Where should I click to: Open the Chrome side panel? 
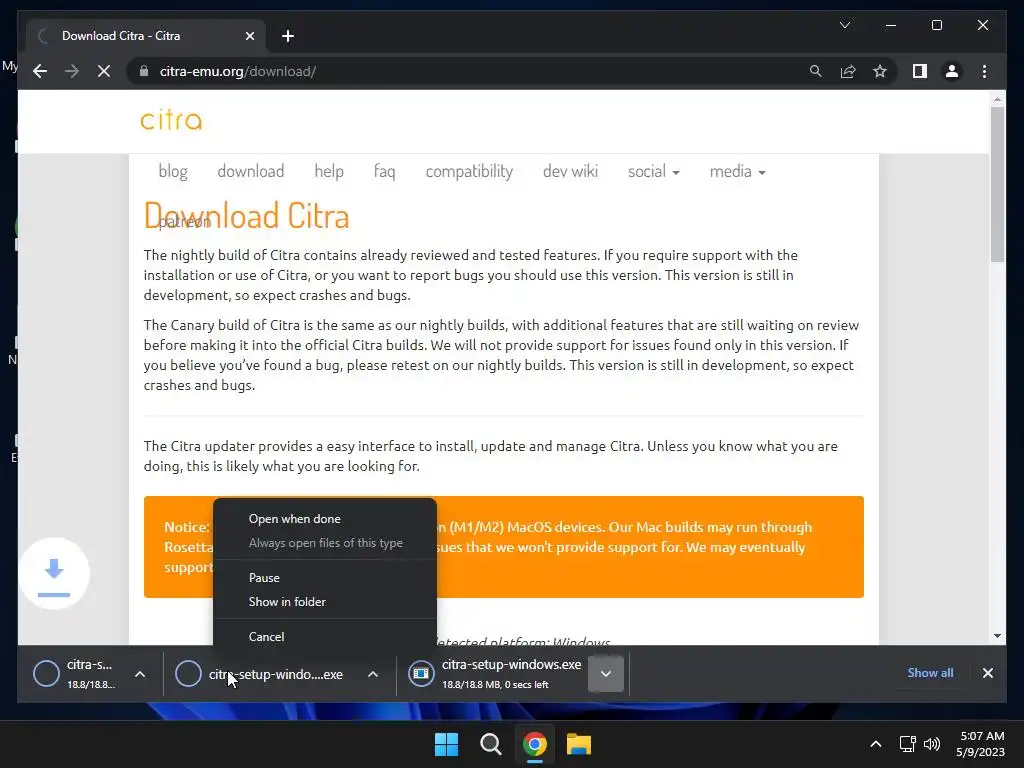[920, 71]
